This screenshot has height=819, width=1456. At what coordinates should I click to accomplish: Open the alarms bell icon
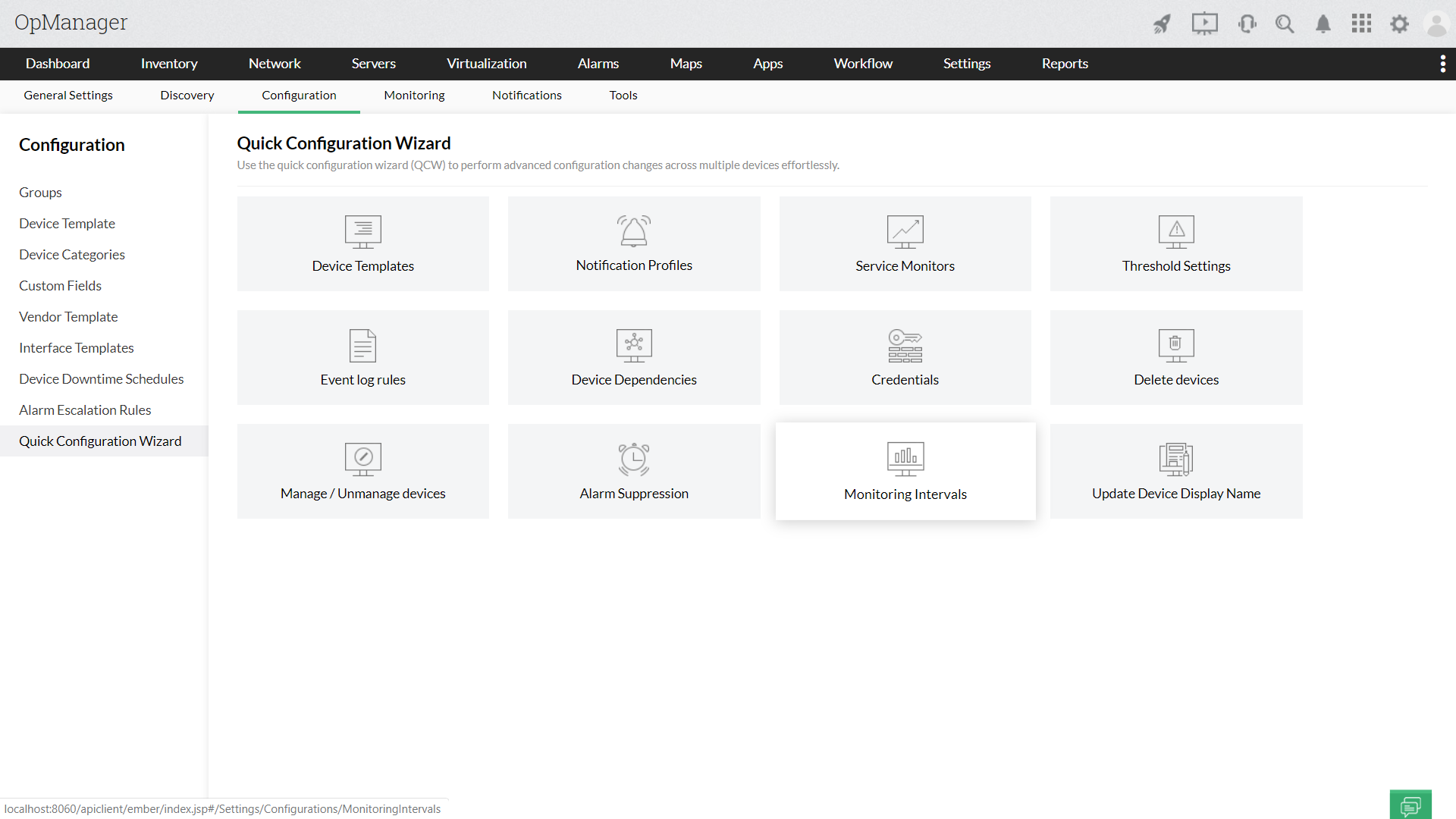pos(1323,24)
